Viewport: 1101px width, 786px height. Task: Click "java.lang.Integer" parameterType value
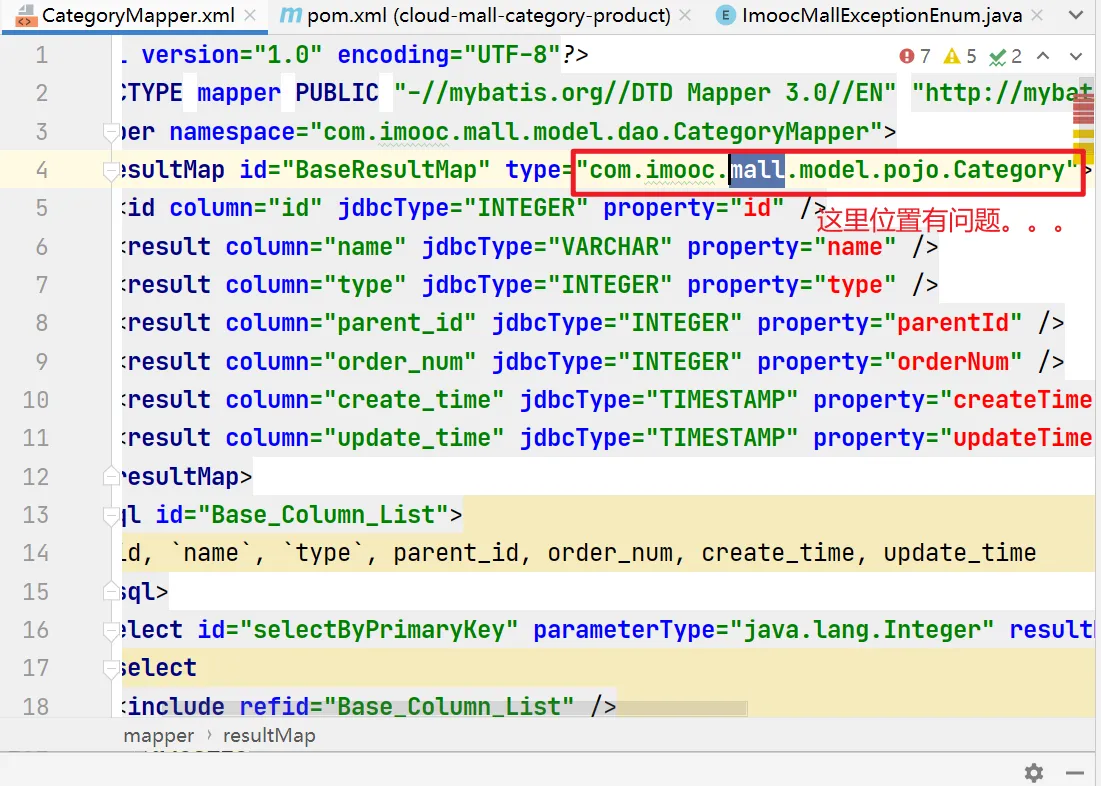tap(862, 630)
